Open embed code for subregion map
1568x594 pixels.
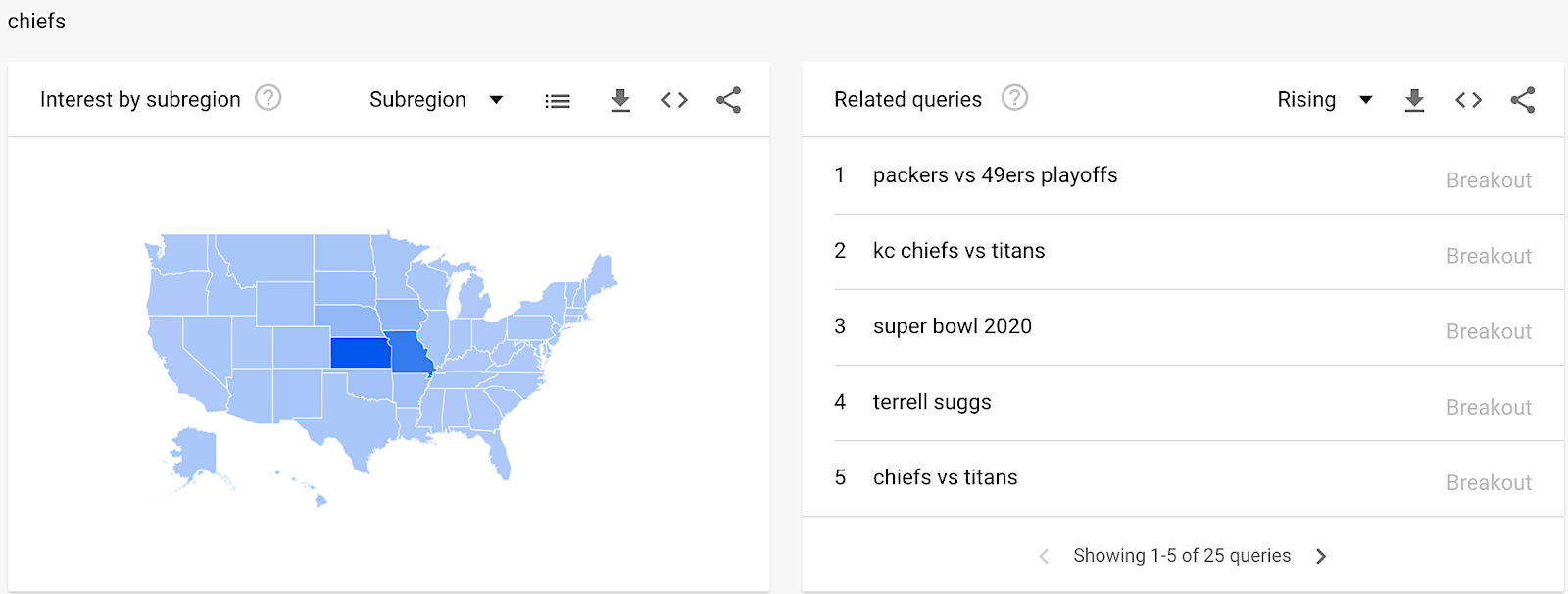(x=674, y=99)
